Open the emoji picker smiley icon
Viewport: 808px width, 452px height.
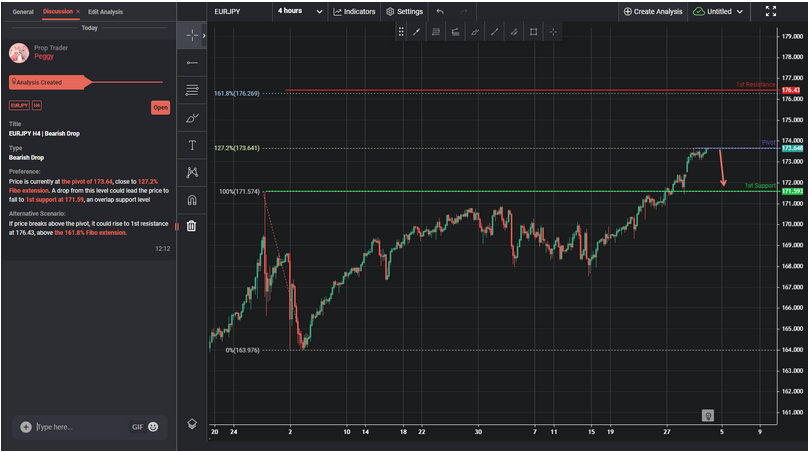pos(153,426)
